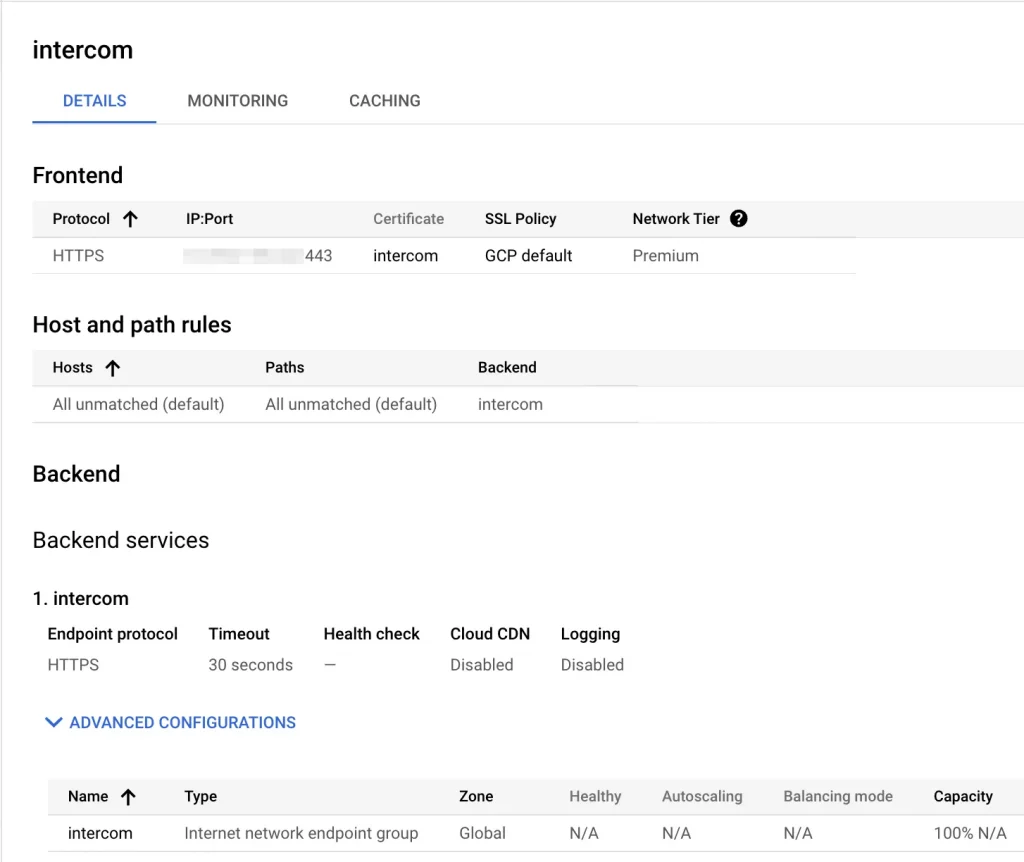This screenshot has height=862, width=1024.
Task: Click the Host and path rules heading
Action: [x=132, y=325]
